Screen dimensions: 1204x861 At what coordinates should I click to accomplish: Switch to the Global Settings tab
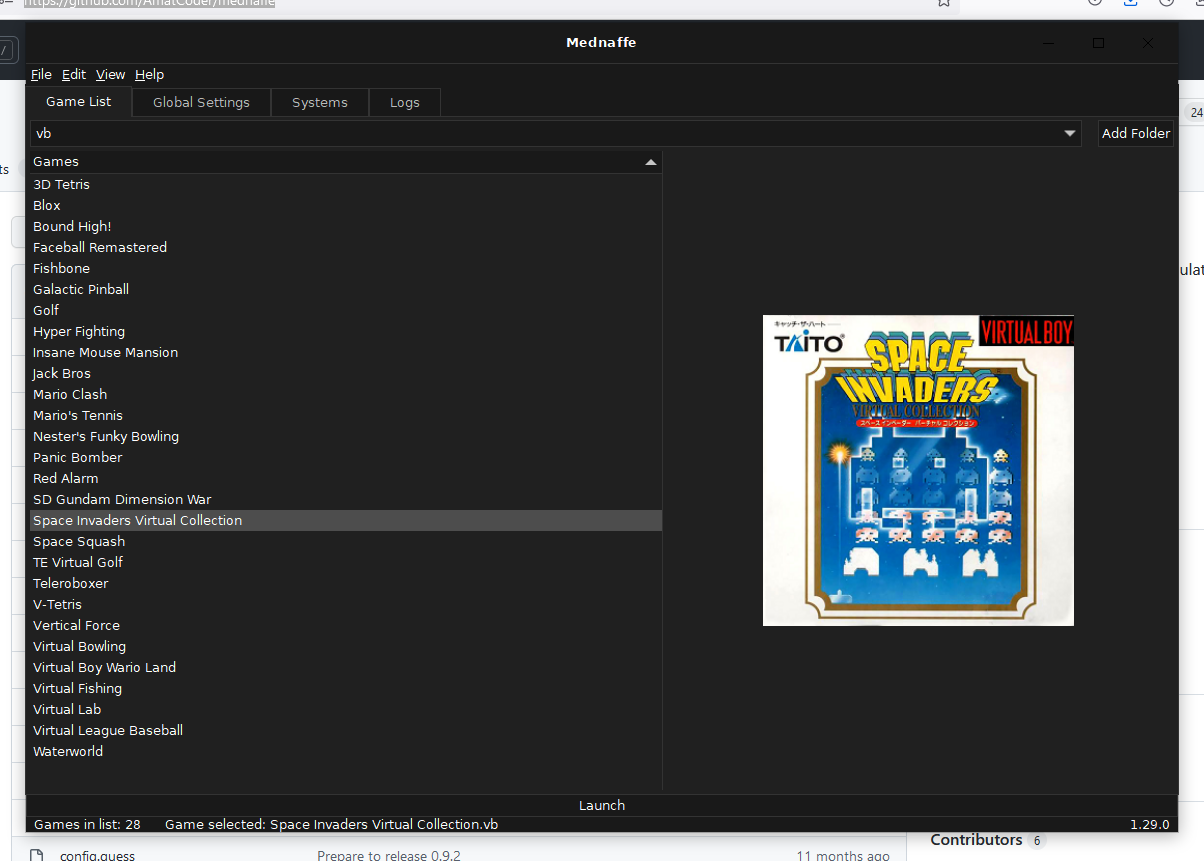201,103
